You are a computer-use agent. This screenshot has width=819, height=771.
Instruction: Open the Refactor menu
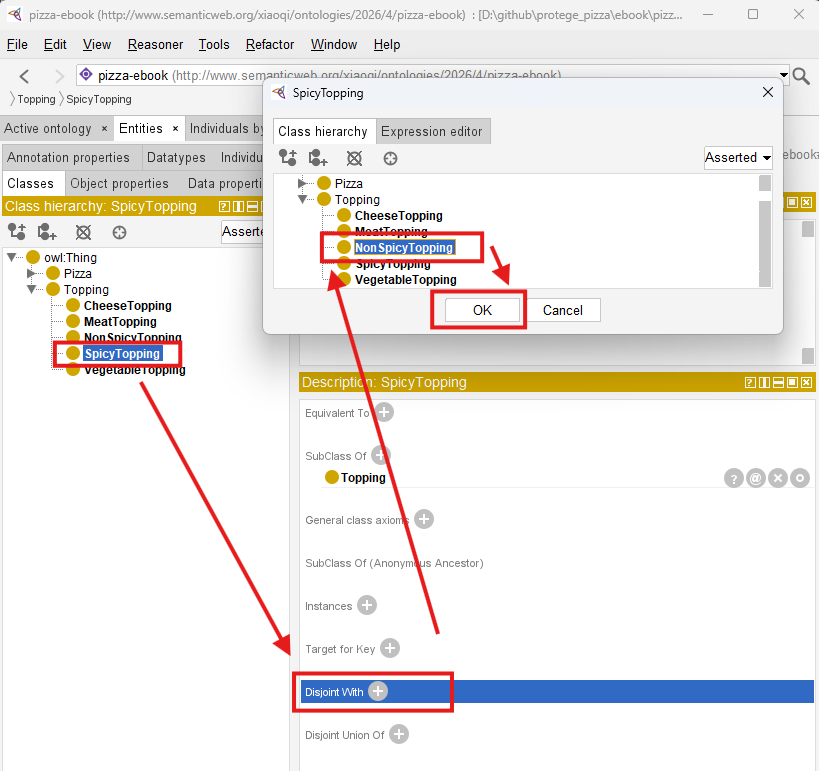tap(270, 45)
